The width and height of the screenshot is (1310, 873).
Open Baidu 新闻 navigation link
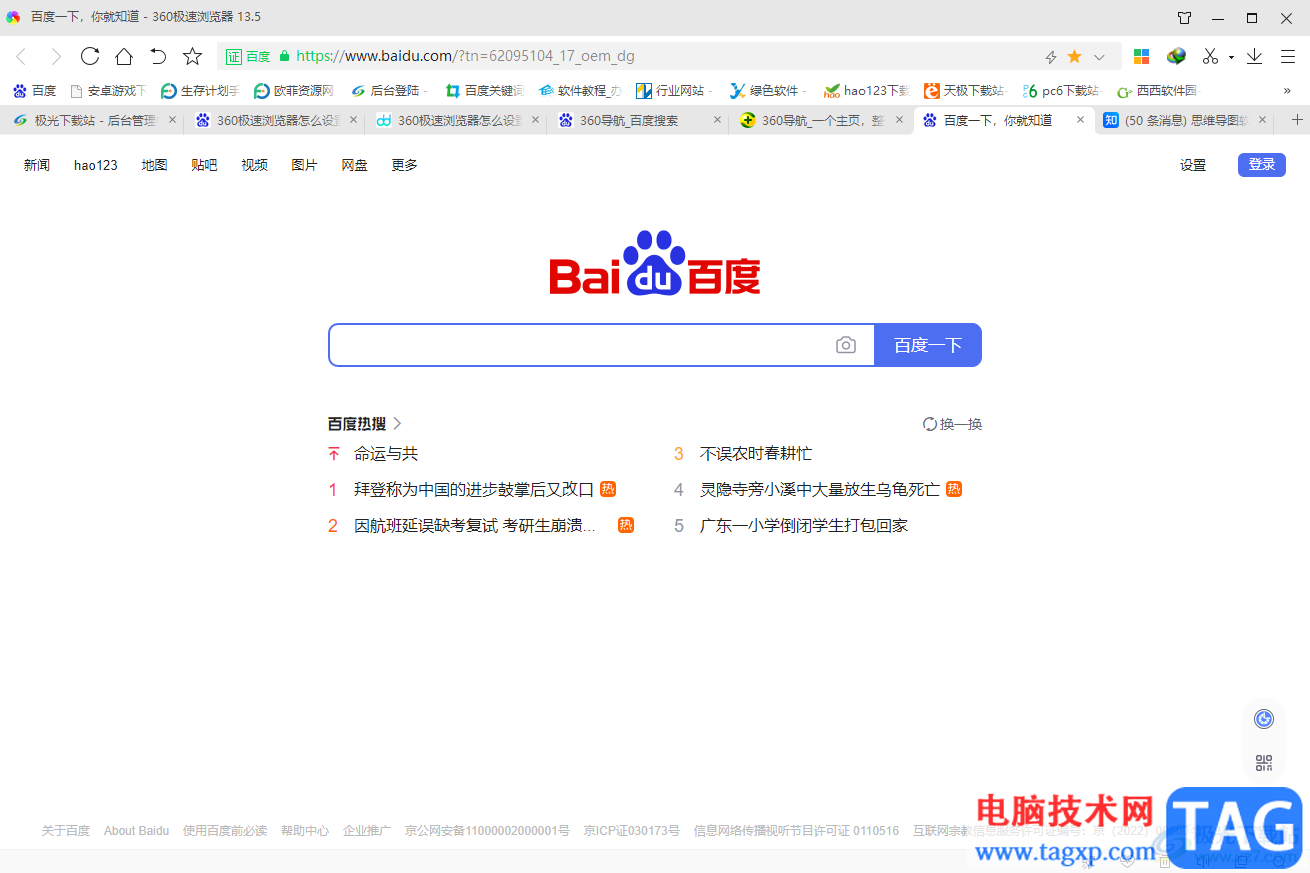(x=37, y=165)
